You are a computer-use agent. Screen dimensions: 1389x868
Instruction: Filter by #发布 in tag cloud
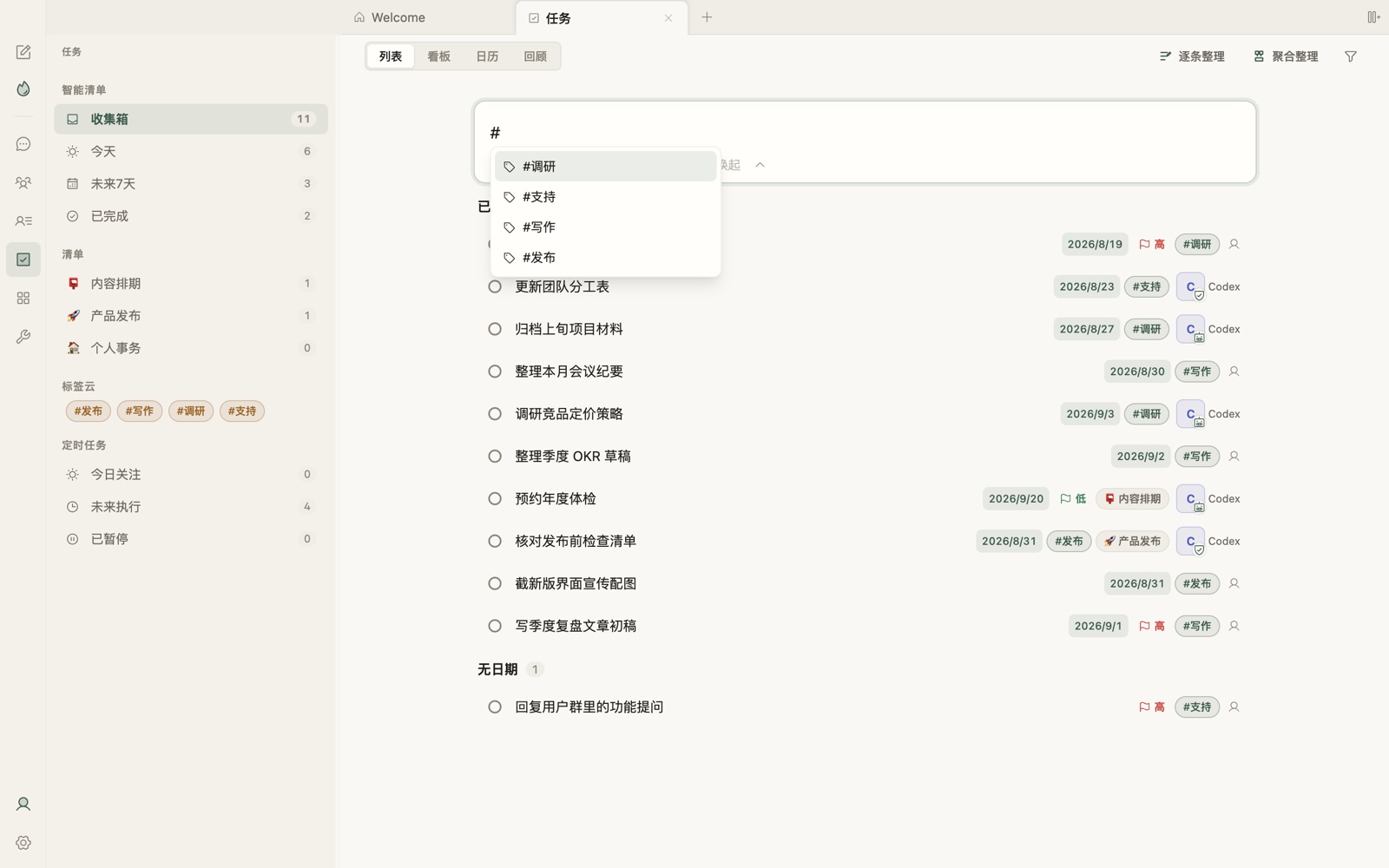88,411
